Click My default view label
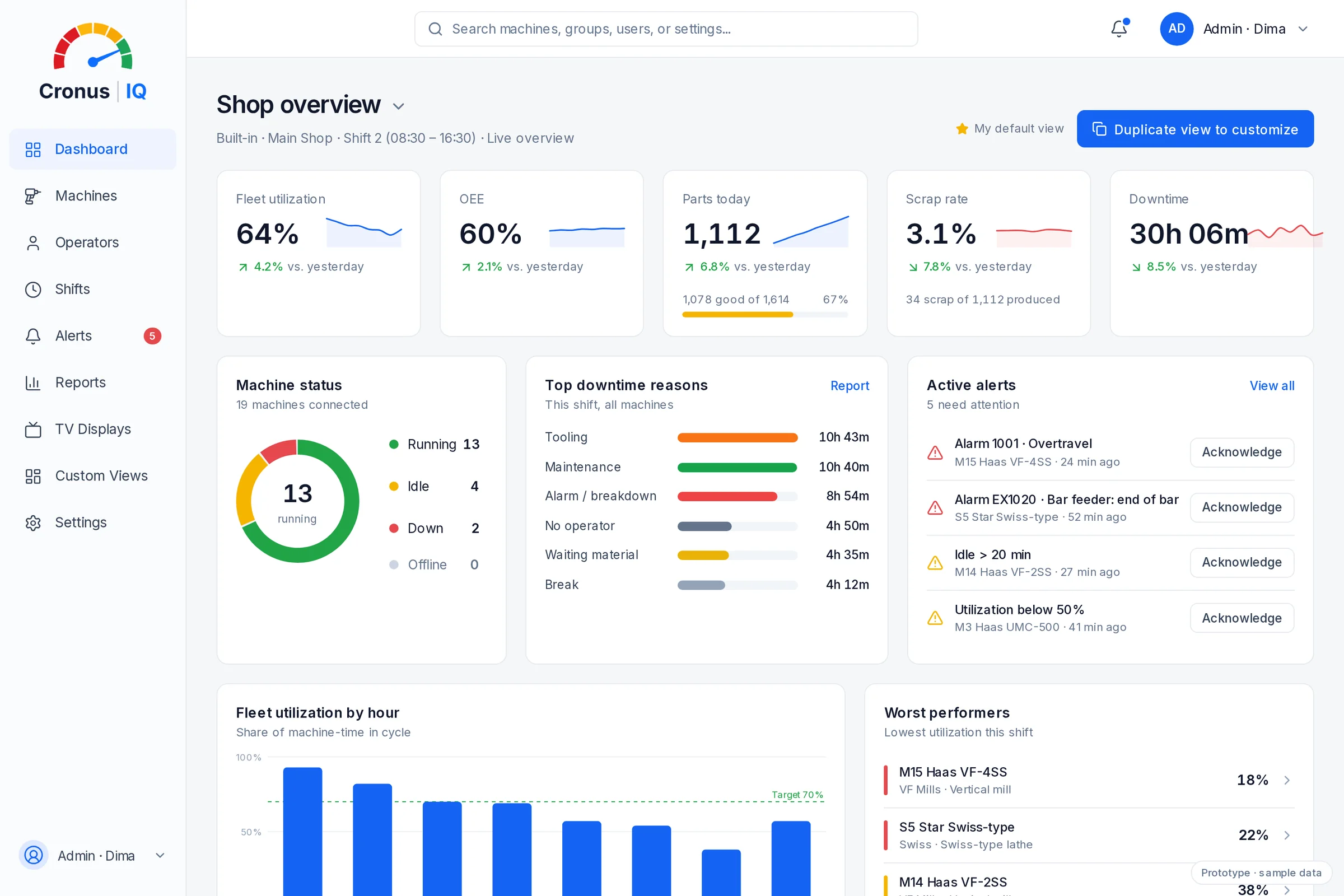1344x896 pixels. click(1019, 129)
